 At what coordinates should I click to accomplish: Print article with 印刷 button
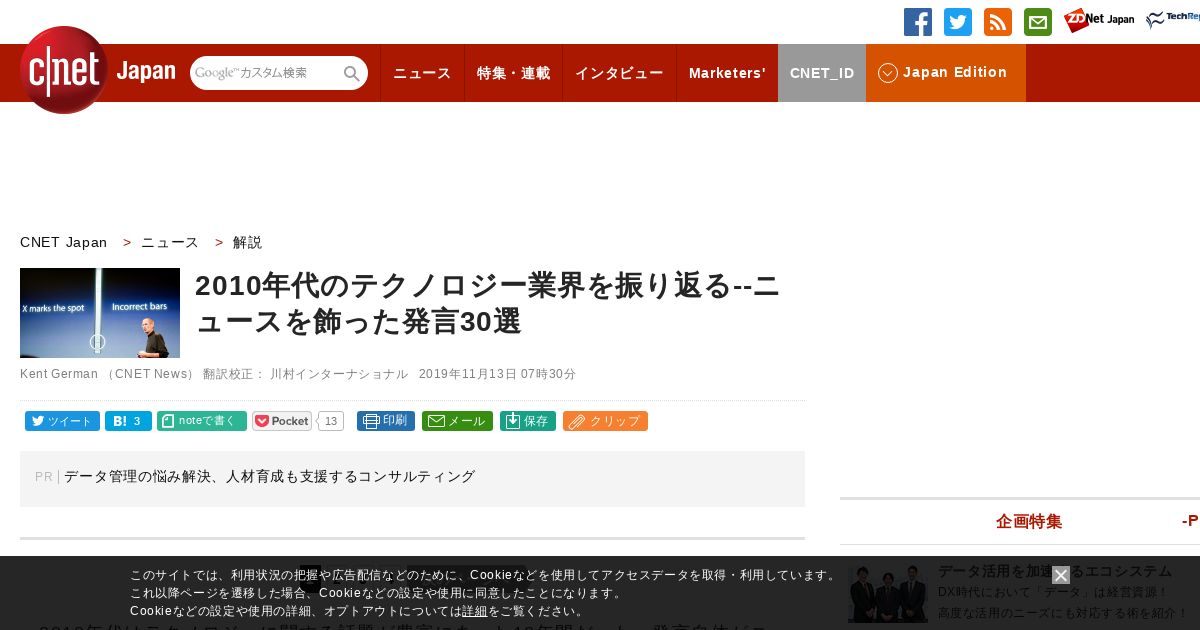(x=386, y=421)
